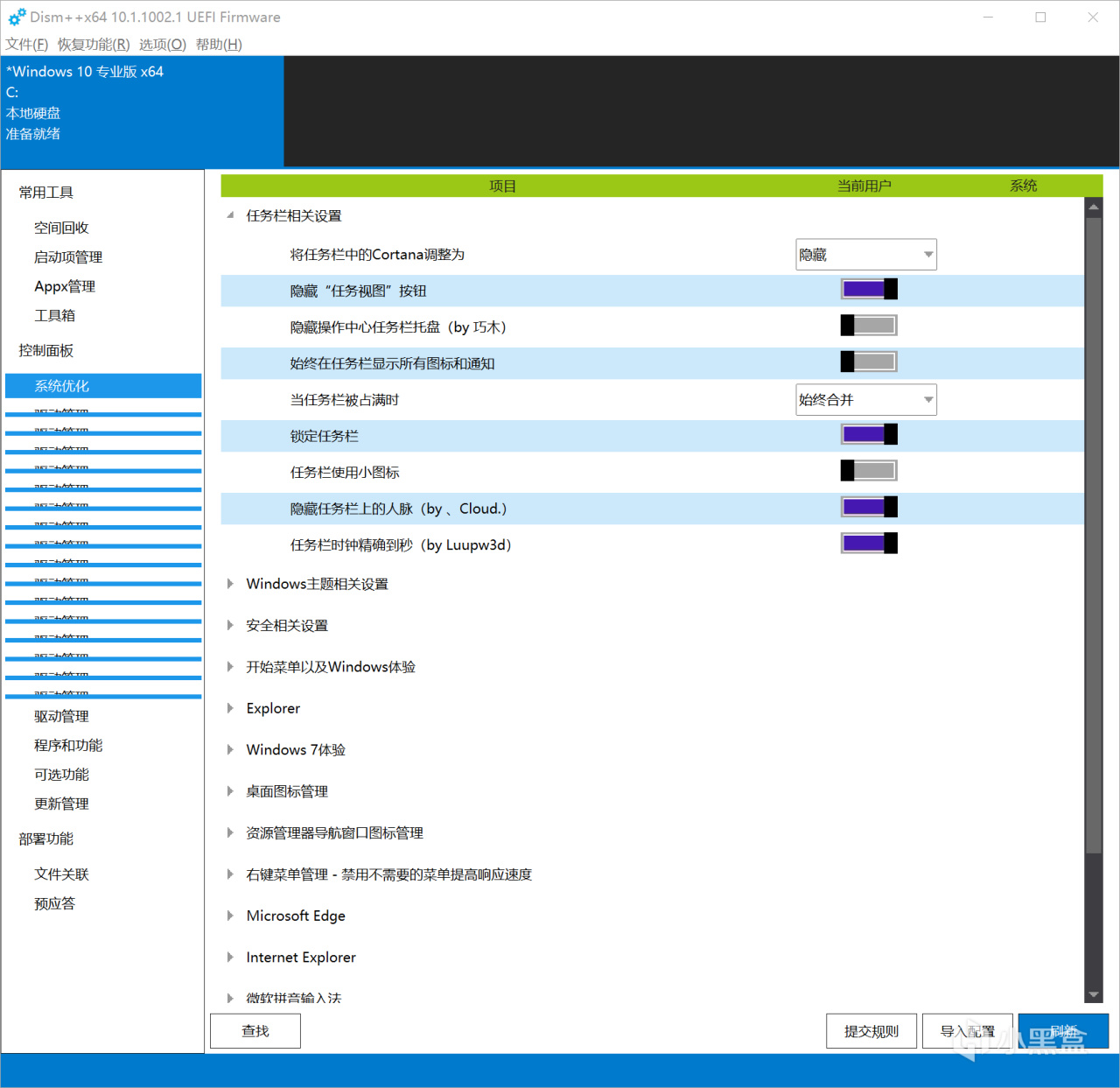Click the 将任务栏中的Cortana调整为 label

[x=377, y=255]
